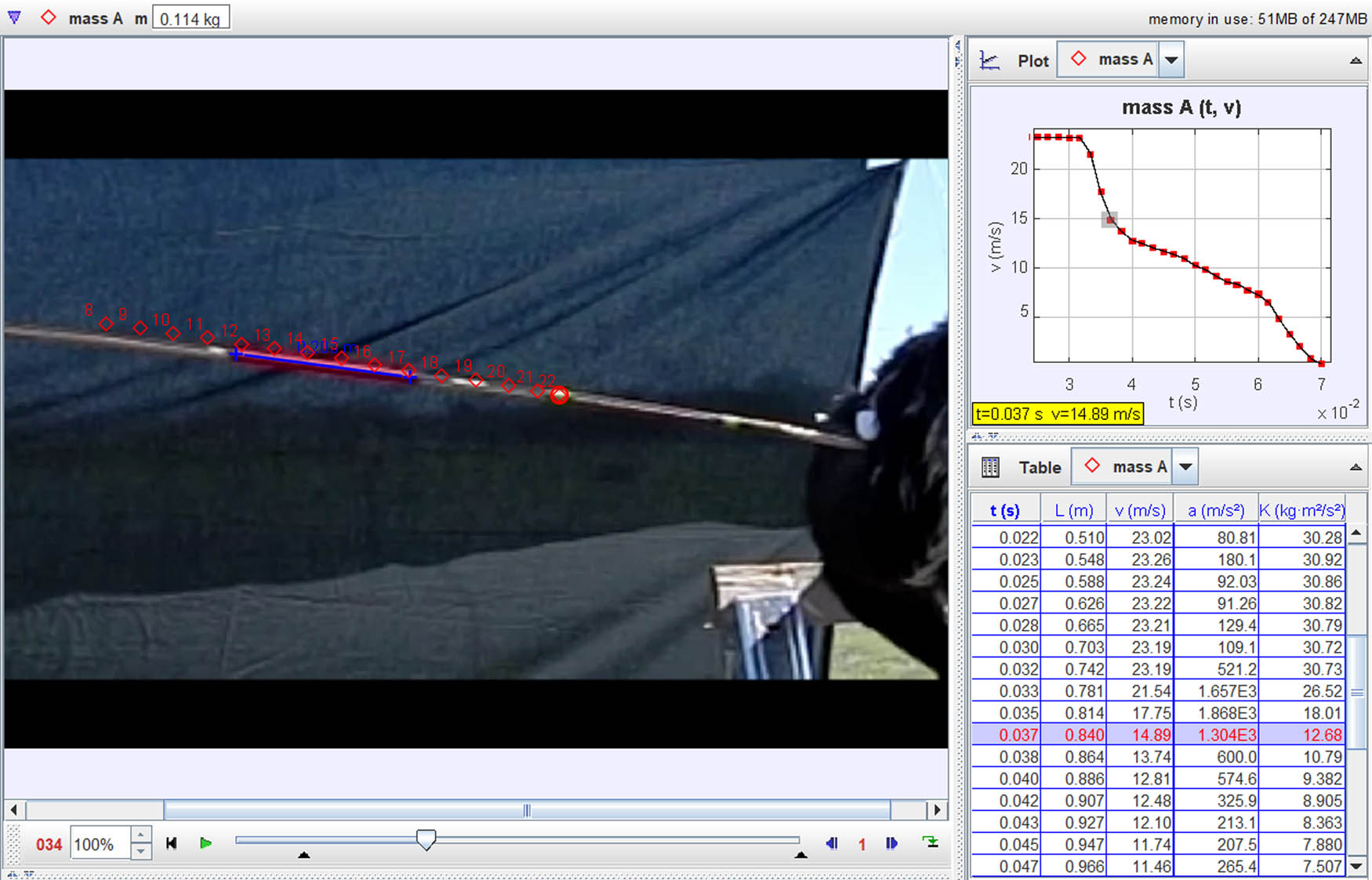Open the Plot panel mass A dropdown
The width and height of the screenshot is (1372, 880).
1171,60
